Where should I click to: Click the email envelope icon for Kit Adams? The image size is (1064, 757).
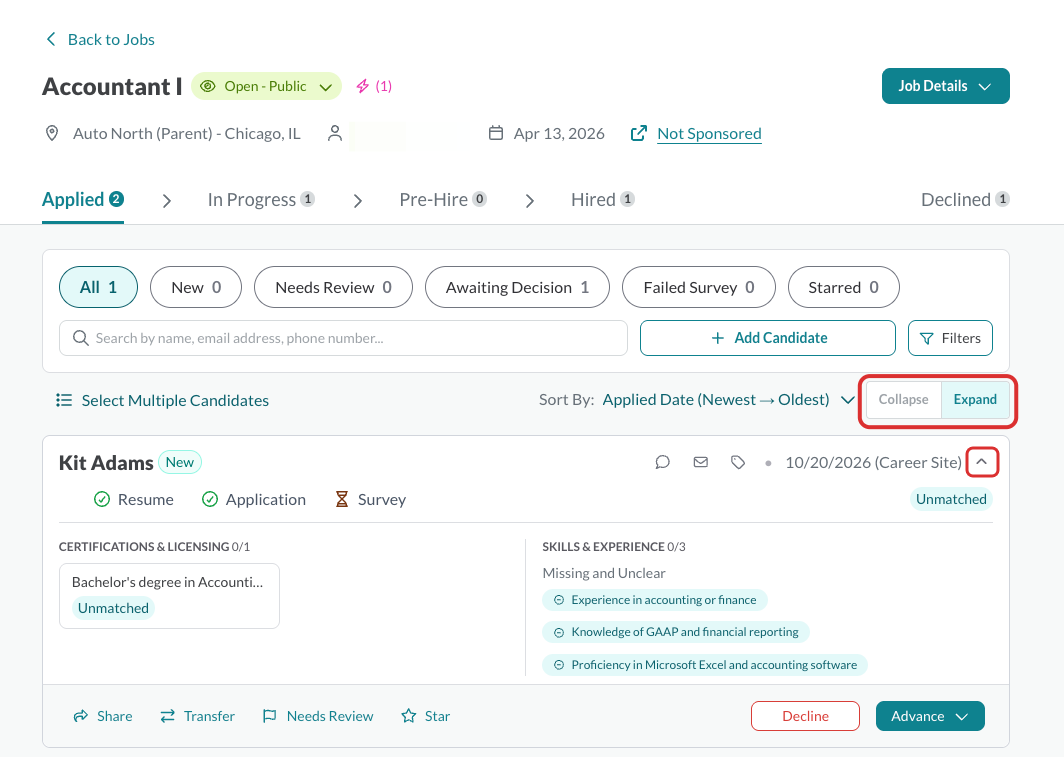[700, 463]
